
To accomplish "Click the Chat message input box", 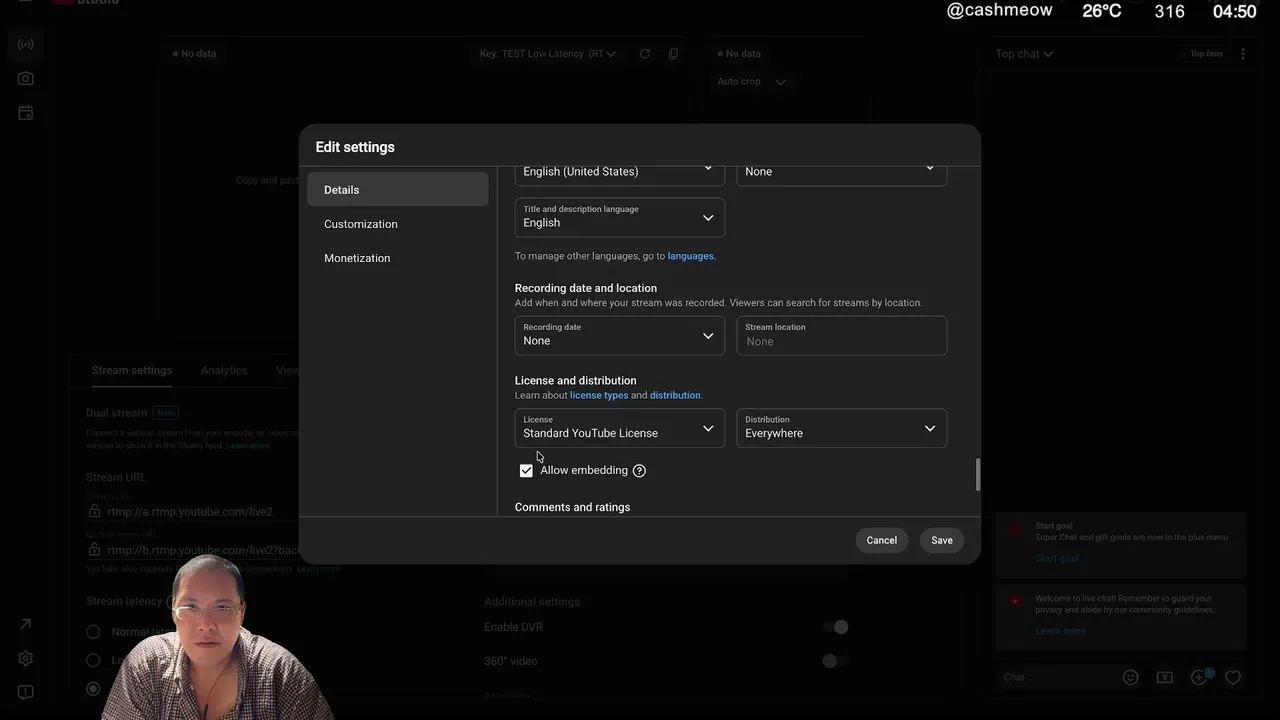I will (1056, 677).
